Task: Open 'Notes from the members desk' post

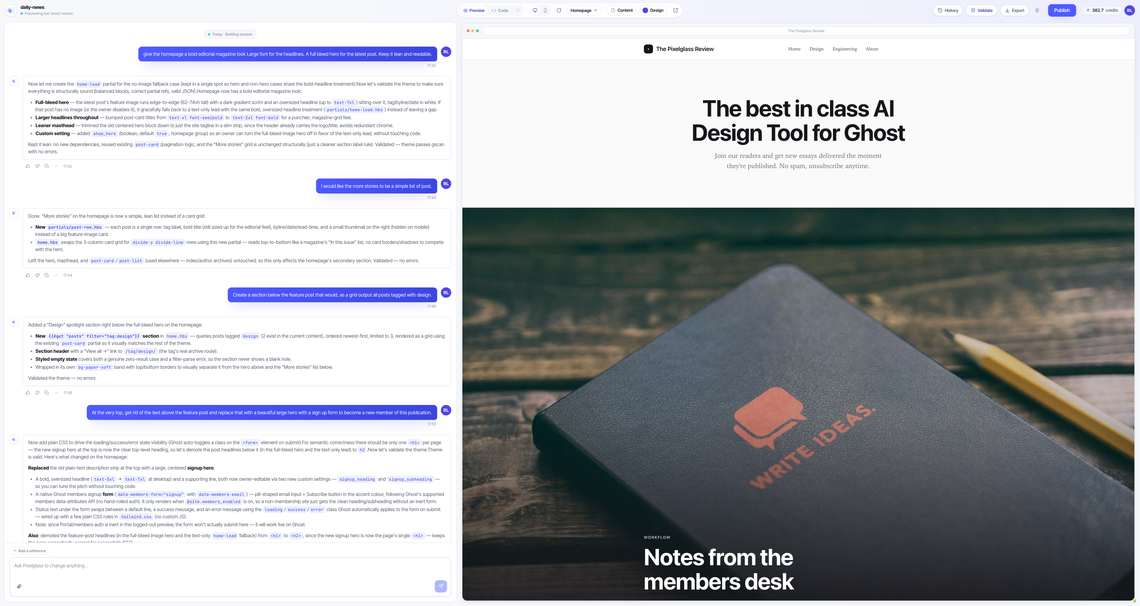Action: (718, 570)
